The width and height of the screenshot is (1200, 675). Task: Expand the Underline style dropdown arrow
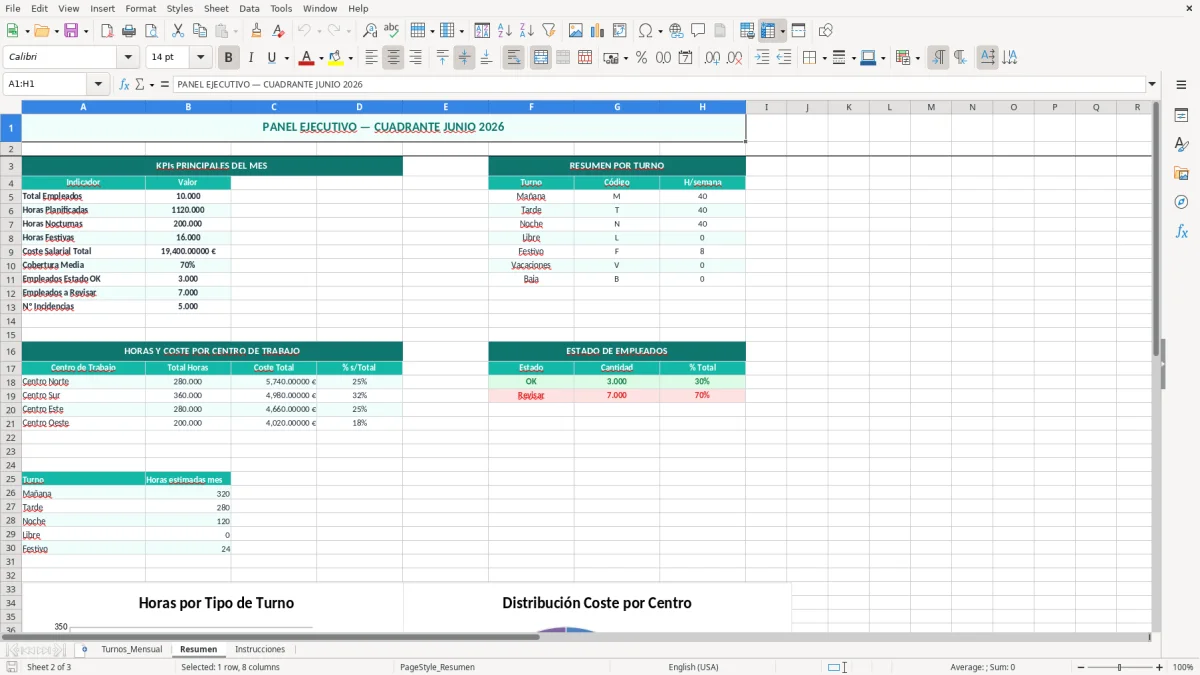click(286, 58)
